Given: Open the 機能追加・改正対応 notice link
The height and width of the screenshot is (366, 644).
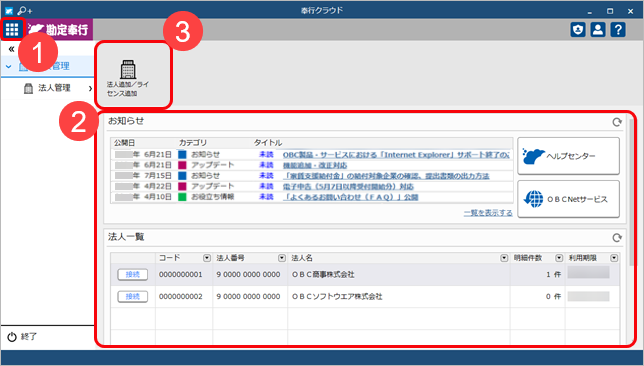Looking at the screenshot, I should 315,165.
